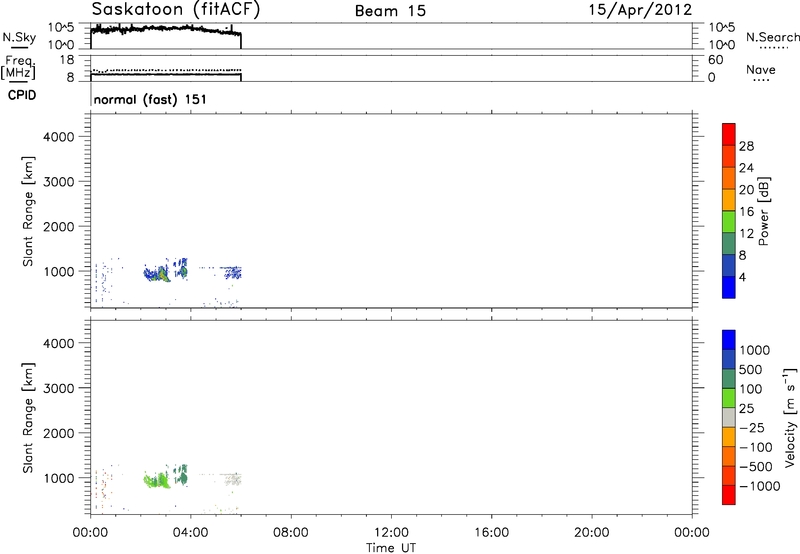
Task: Select the 'CPID' row label
Action: 22,95
